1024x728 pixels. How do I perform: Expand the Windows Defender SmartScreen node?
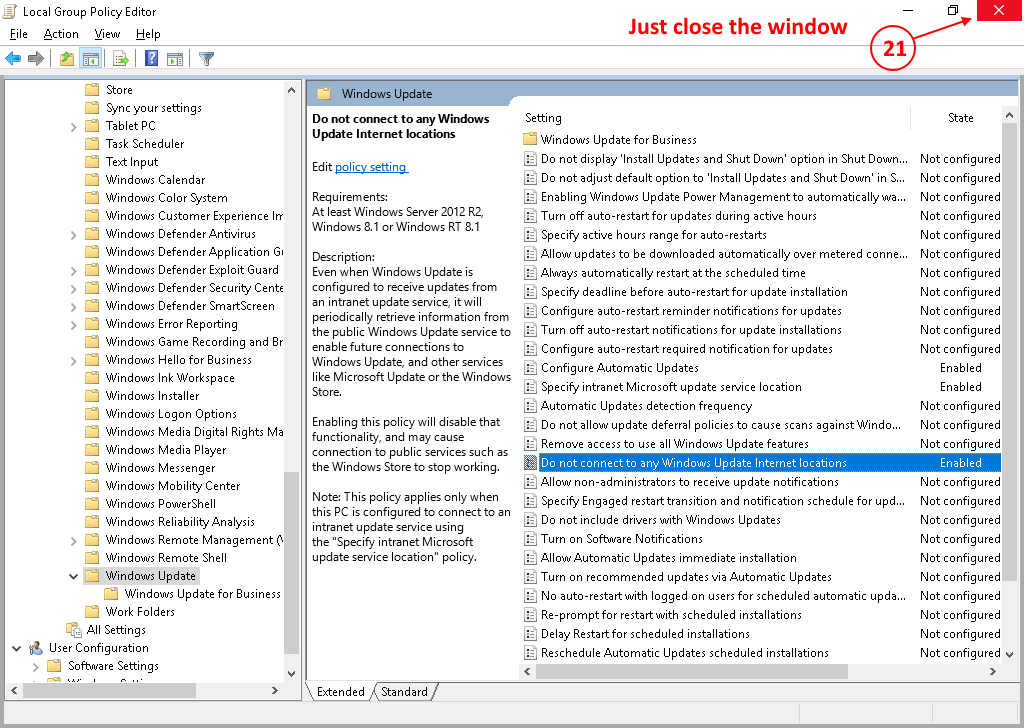tap(73, 306)
